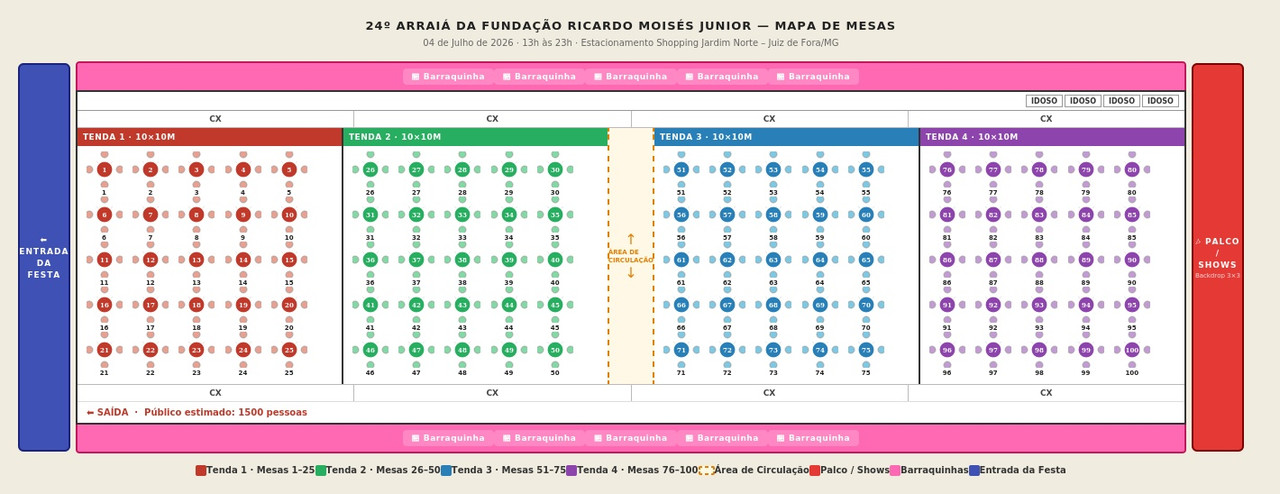Select table 51 circle in Tenda 3
Screen dimensions: 1280x494
[x=681, y=170]
